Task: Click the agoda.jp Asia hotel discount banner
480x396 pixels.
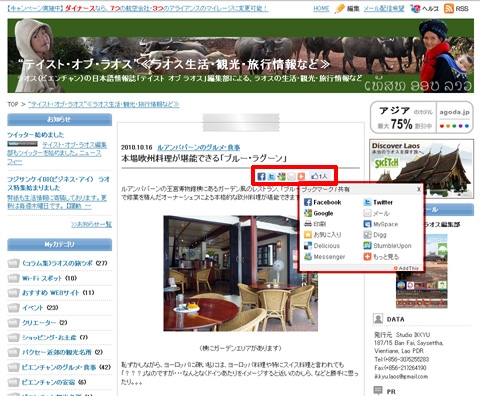Action: pos(422,117)
